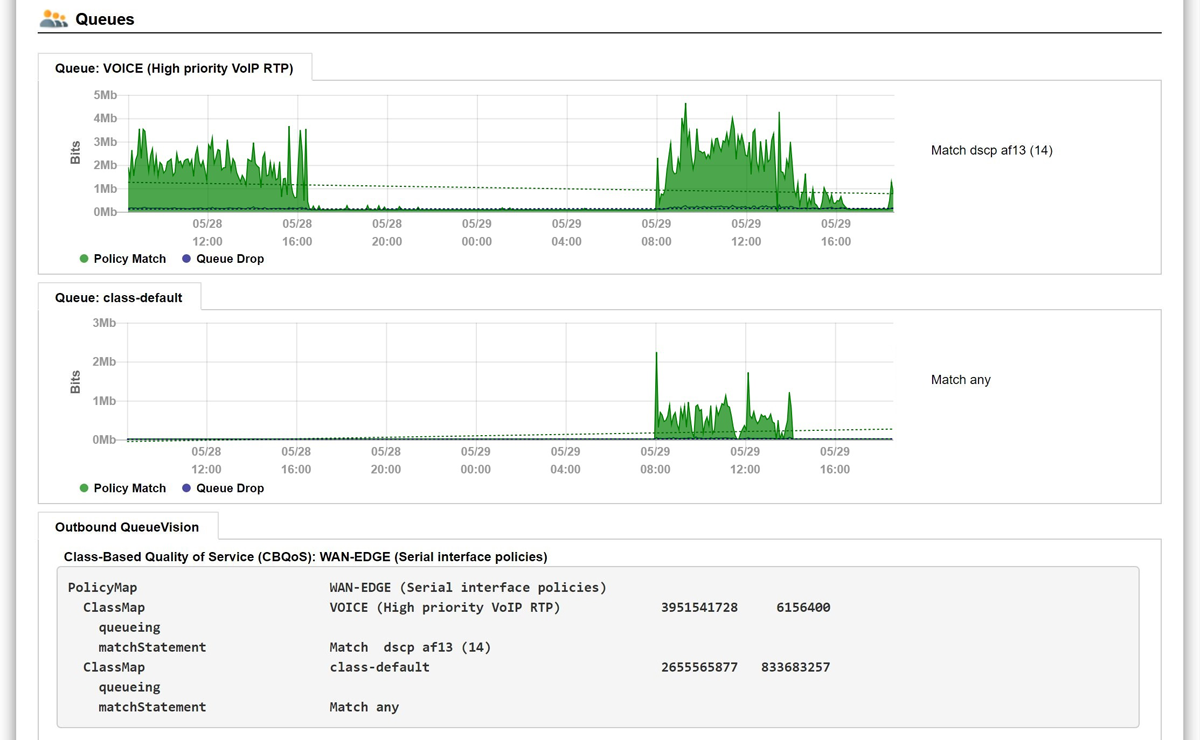Toggle Policy Match legend in class-default chart
Image resolution: width=1200 pixels, height=740 pixels.
tap(122, 488)
